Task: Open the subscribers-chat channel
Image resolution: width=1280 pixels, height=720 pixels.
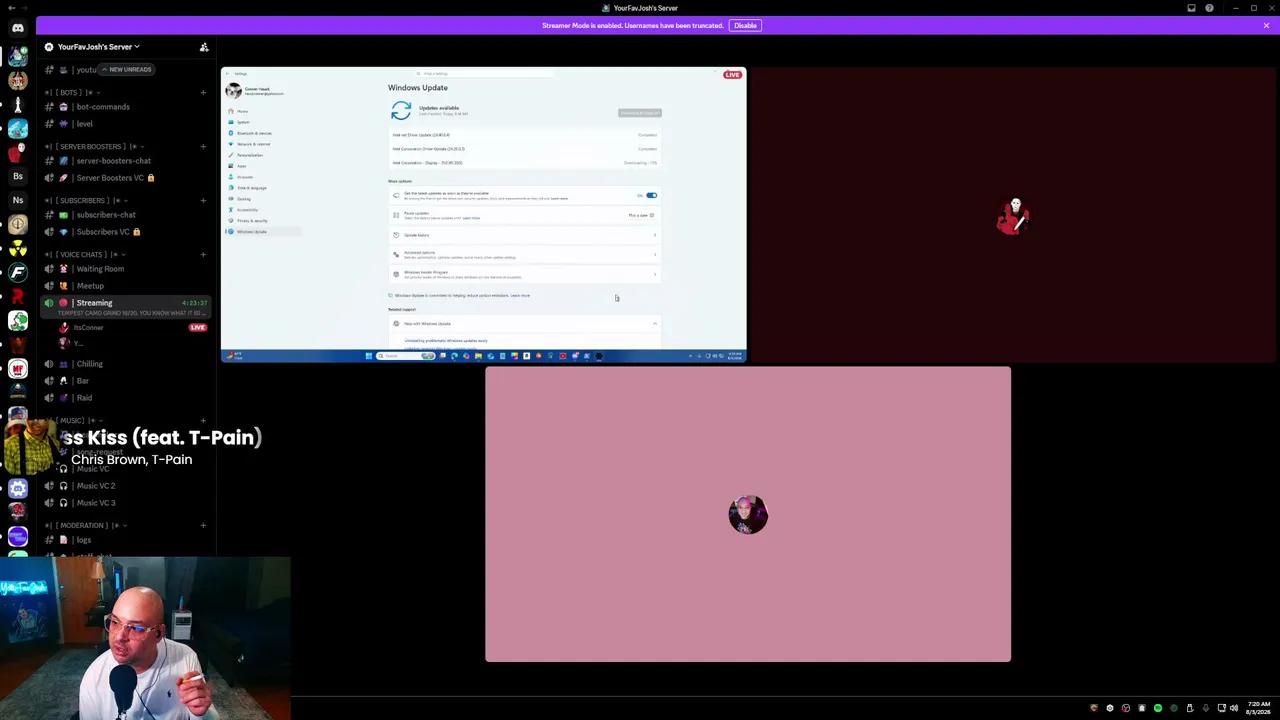Action: pyautogui.click(x=126, y=215)
